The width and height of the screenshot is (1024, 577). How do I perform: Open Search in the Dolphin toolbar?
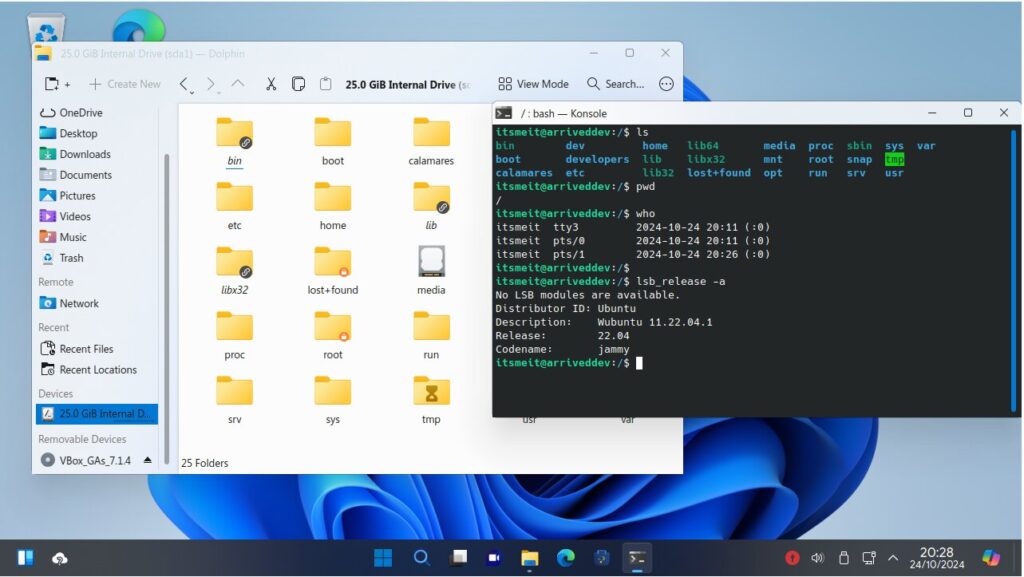tap(611, 84)
